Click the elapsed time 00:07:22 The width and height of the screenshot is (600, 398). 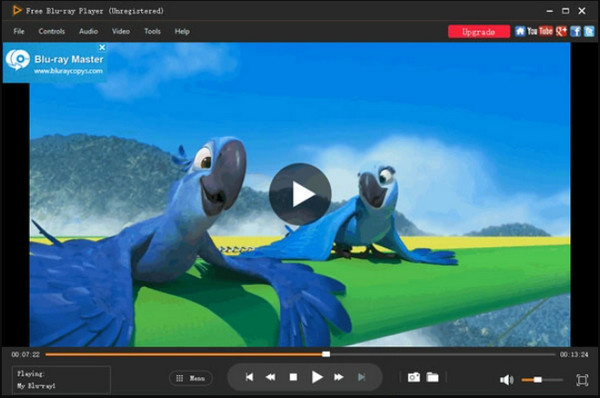[x=26, y=355]
